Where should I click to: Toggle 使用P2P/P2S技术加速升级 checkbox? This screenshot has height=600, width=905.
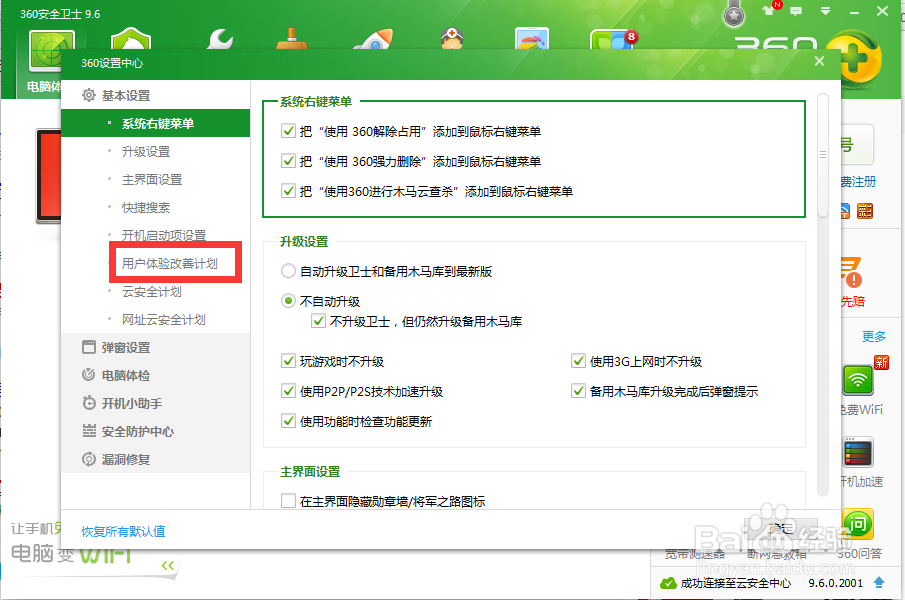click(288, 391)
